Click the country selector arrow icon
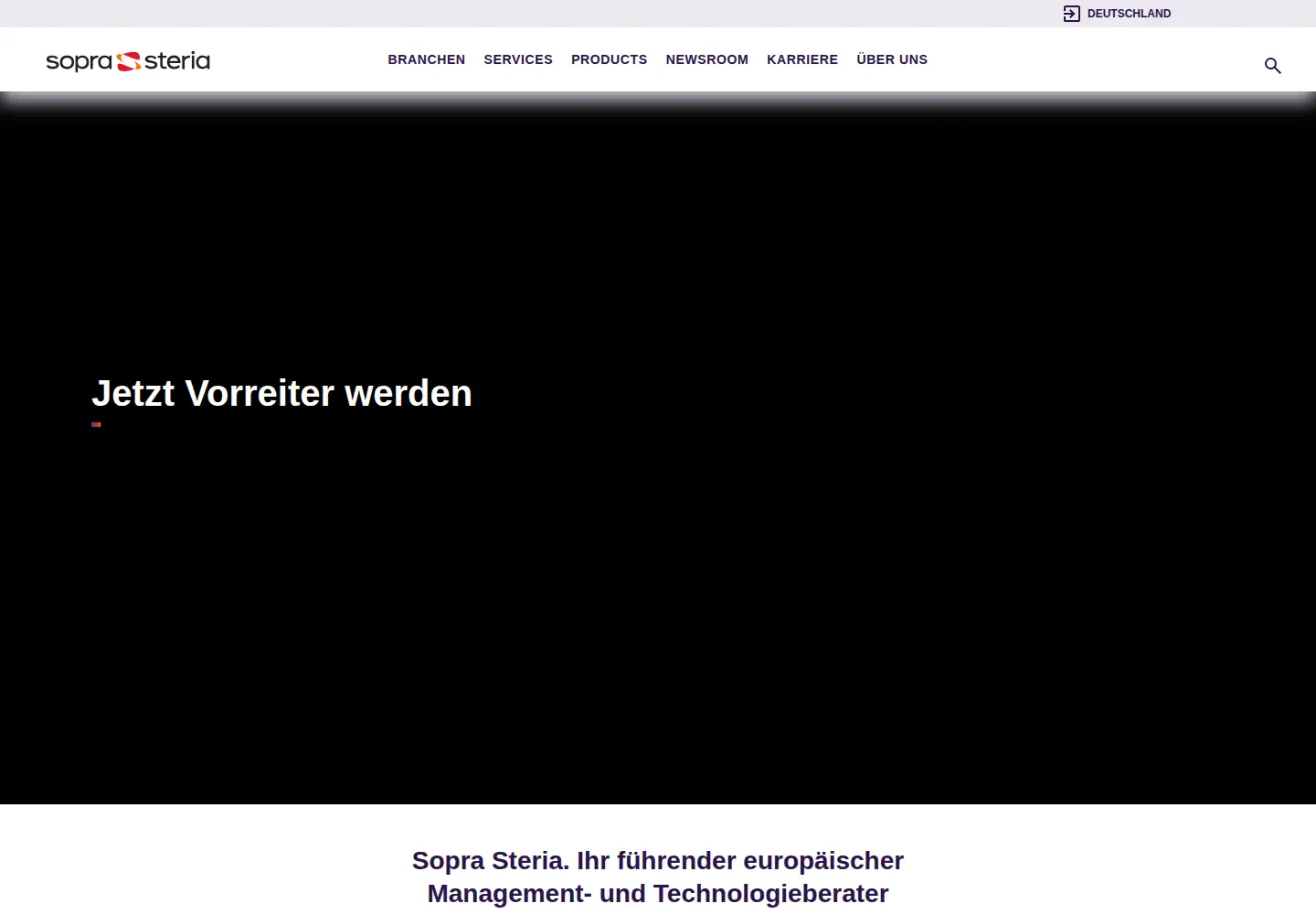Screen dimensions: 1316x914 (1072, 14)
